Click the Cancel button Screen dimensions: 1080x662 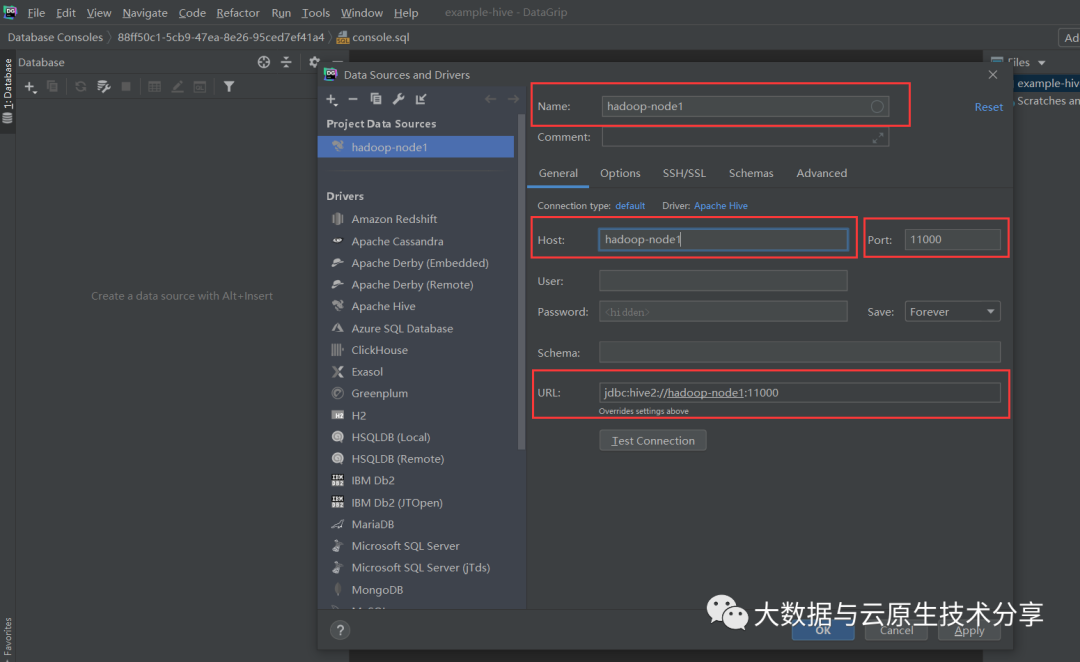pyautogui.click(x=896, y=630)
